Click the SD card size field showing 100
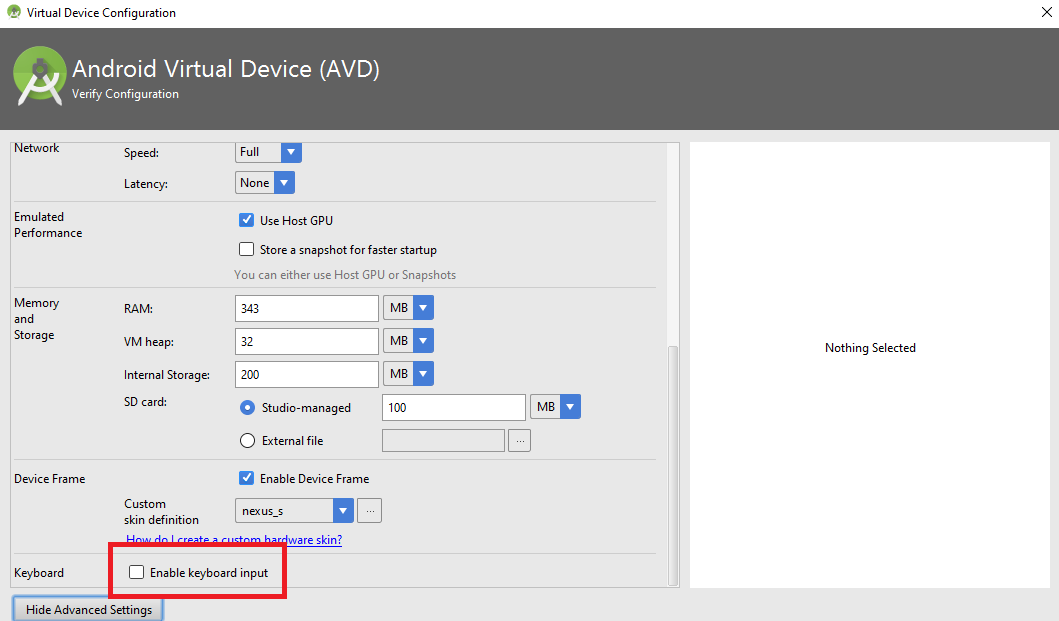Screen dimensions: 1059x621 454,407
